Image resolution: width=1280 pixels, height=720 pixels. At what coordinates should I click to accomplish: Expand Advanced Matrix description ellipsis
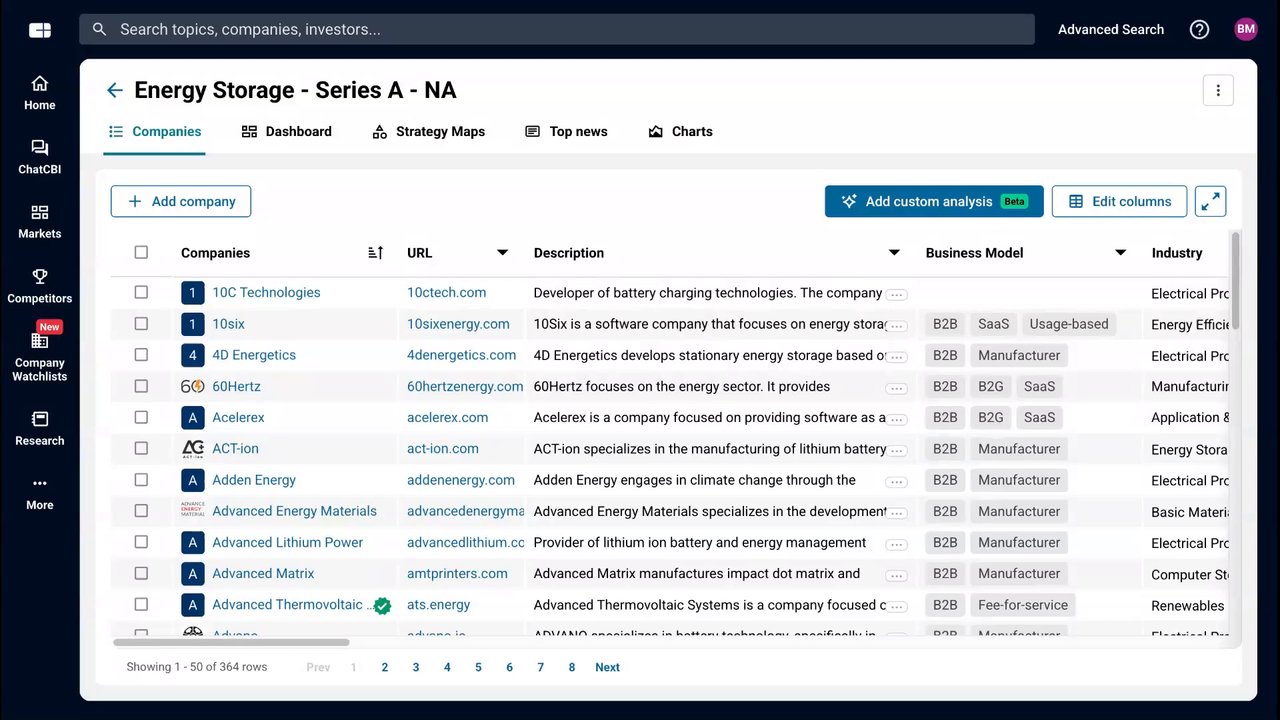pyautogui.click(x=897, y=576)
